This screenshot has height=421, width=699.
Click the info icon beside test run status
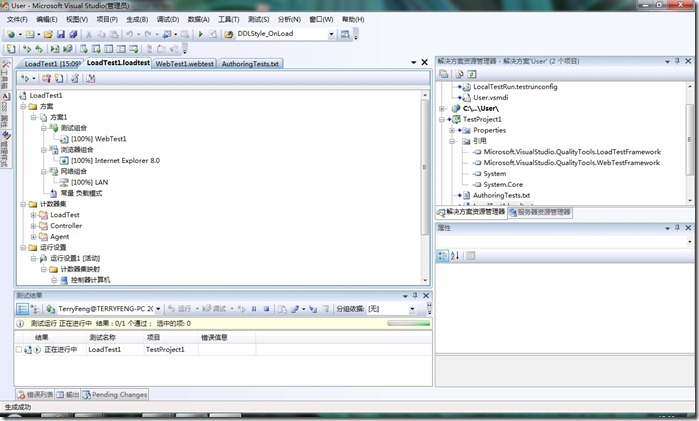[20, 323]
